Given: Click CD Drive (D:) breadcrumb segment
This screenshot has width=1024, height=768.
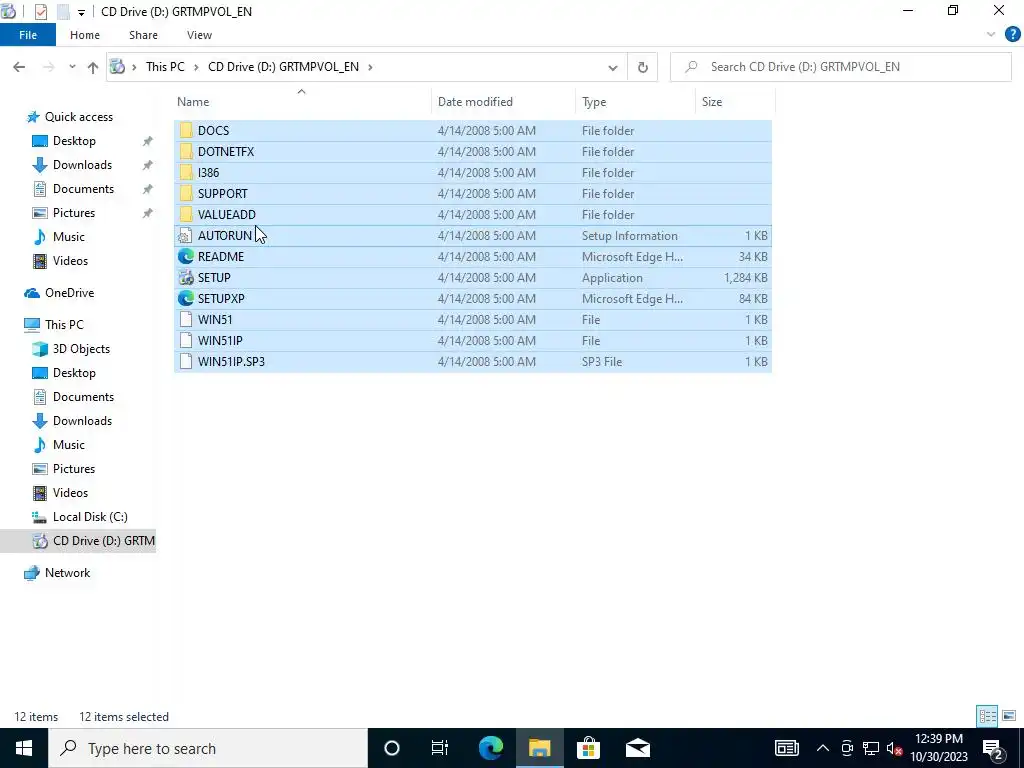Looking at the screenshot, I should [x=283, y=67].
